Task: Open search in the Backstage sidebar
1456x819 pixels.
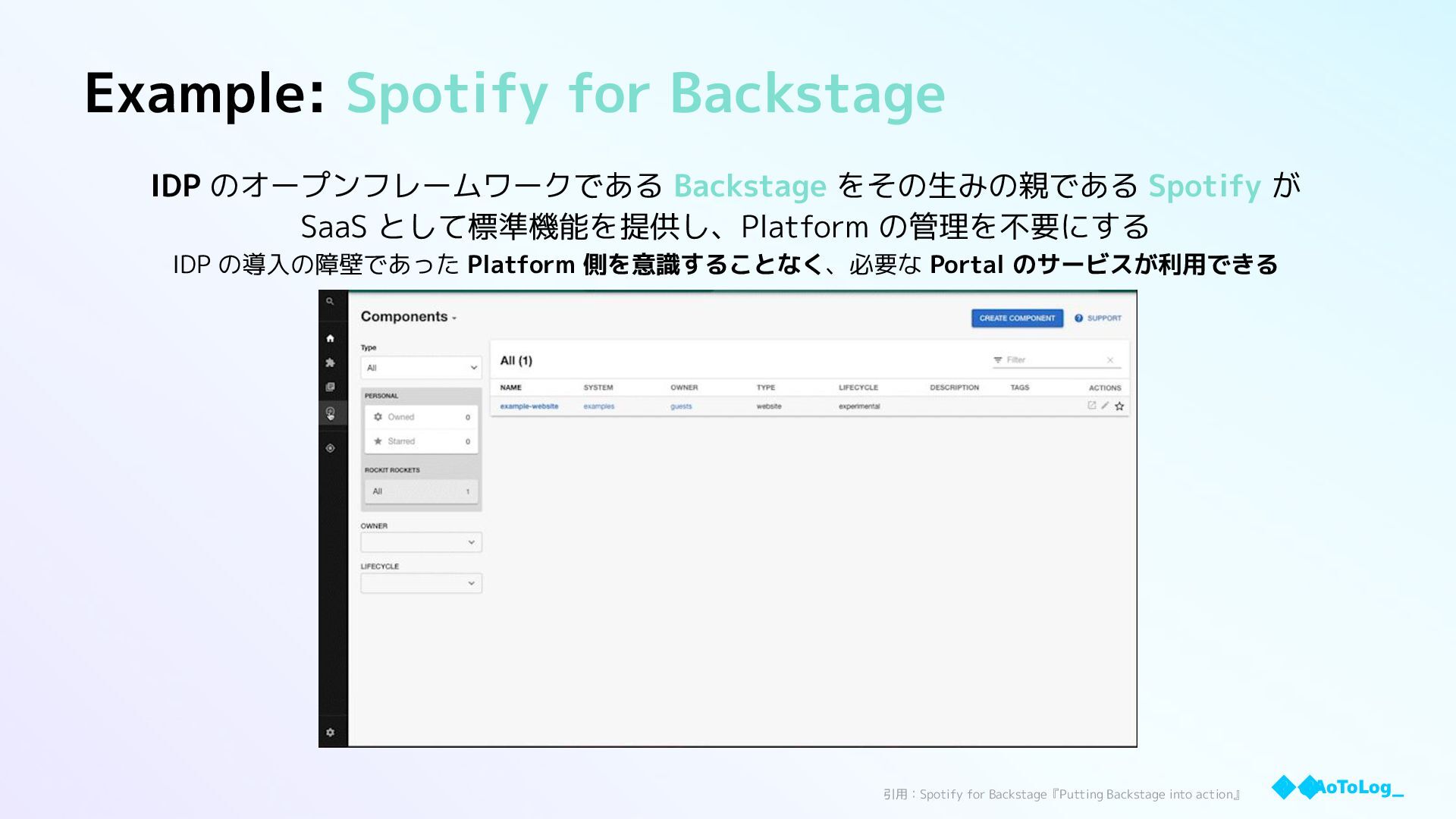Action: pos(330,302)
